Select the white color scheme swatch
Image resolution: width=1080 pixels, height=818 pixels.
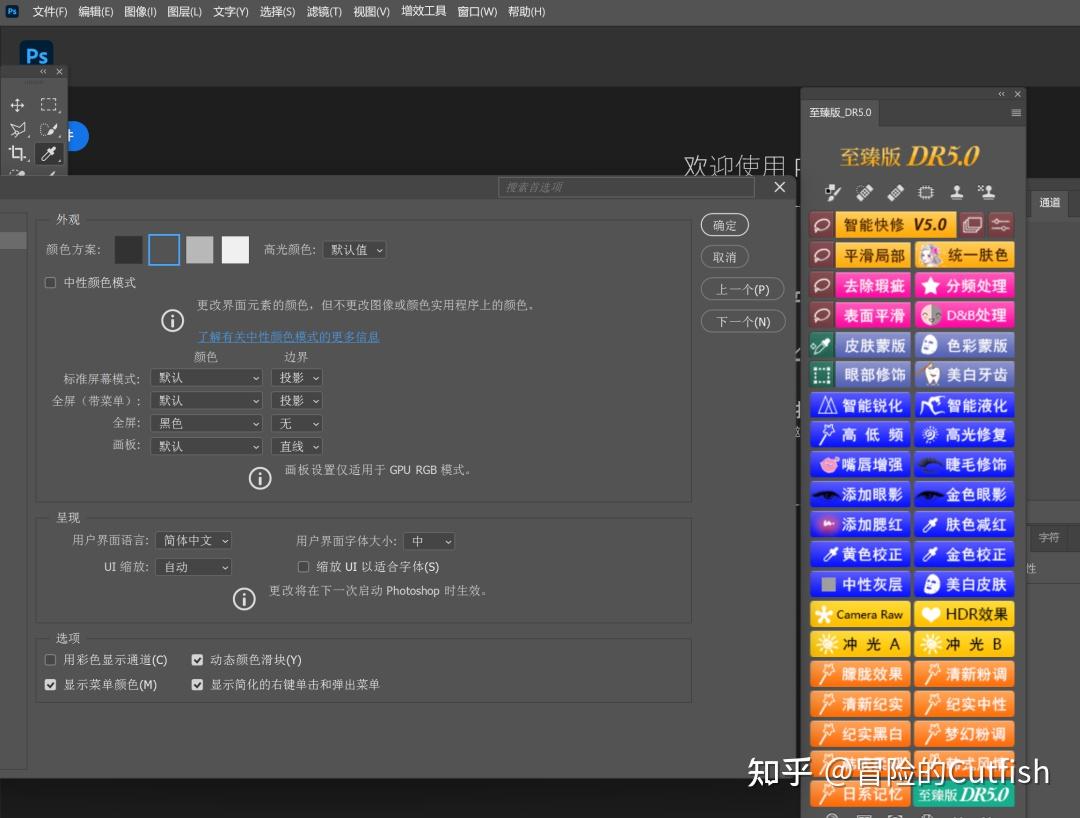pyautogui.click(x=235, y=249)
